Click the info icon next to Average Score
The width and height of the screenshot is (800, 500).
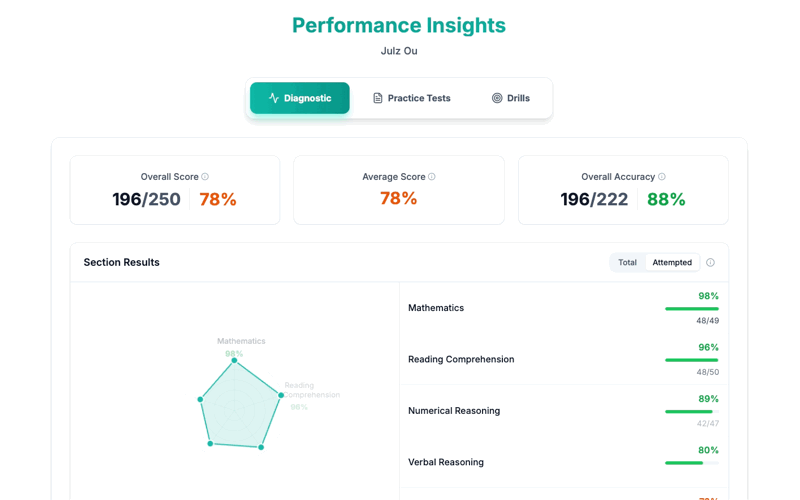pos(432,177)
